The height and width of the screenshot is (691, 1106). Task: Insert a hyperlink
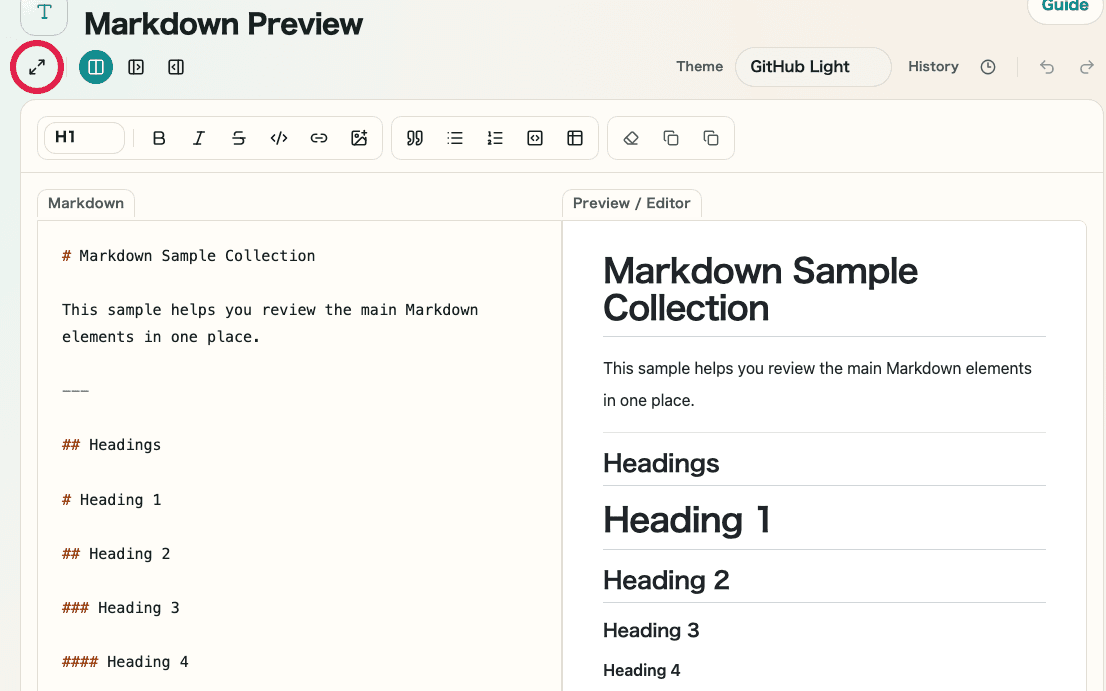319,137
